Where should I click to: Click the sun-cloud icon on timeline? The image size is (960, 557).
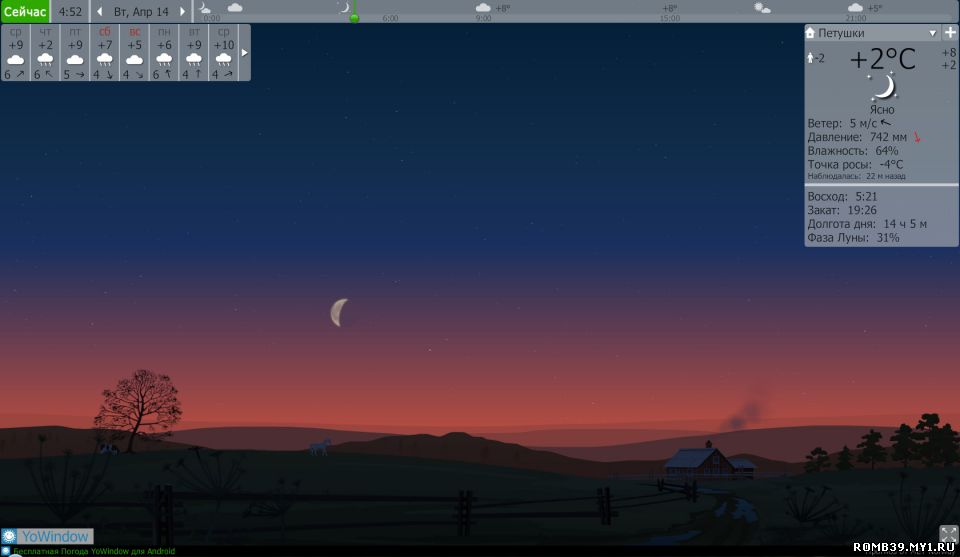click(x=762, y=7)
